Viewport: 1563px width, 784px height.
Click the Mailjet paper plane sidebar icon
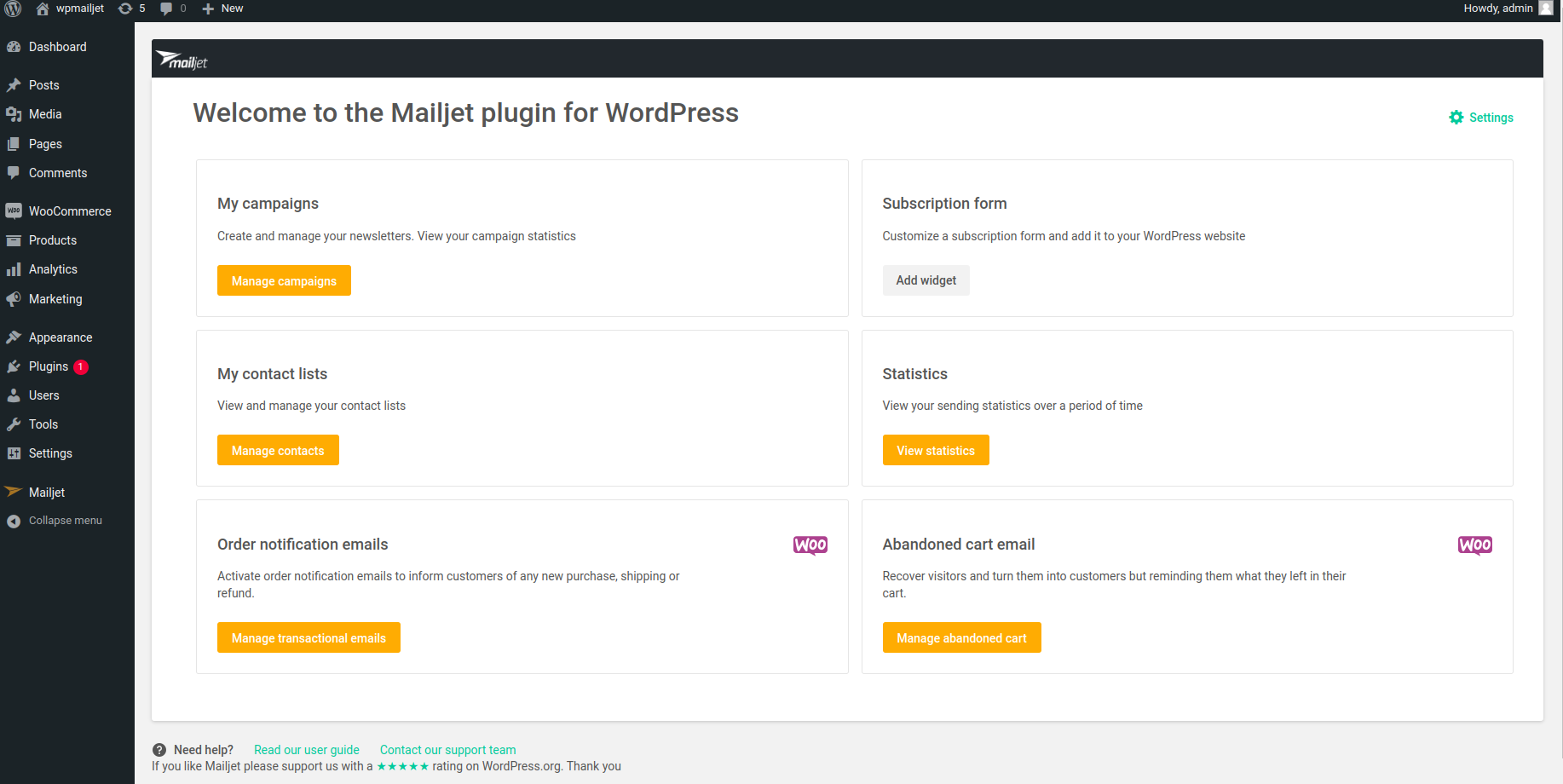click(14, 492)
